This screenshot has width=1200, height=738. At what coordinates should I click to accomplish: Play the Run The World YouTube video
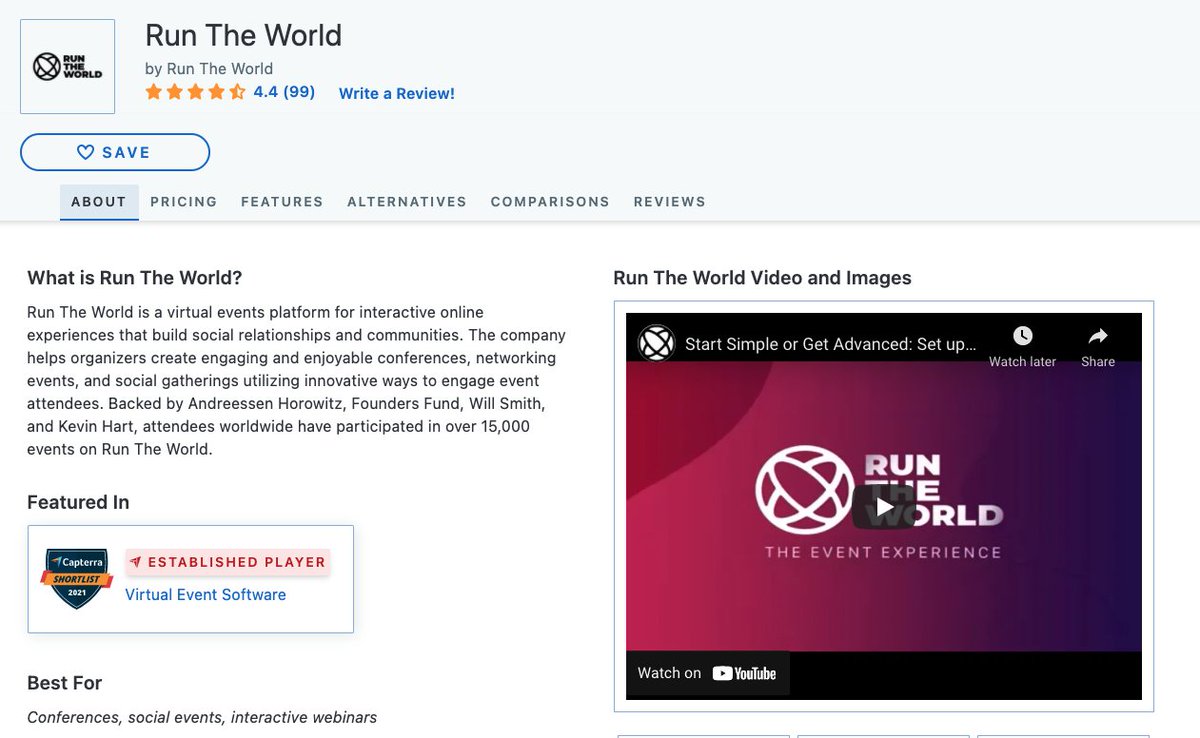[884, 507]
